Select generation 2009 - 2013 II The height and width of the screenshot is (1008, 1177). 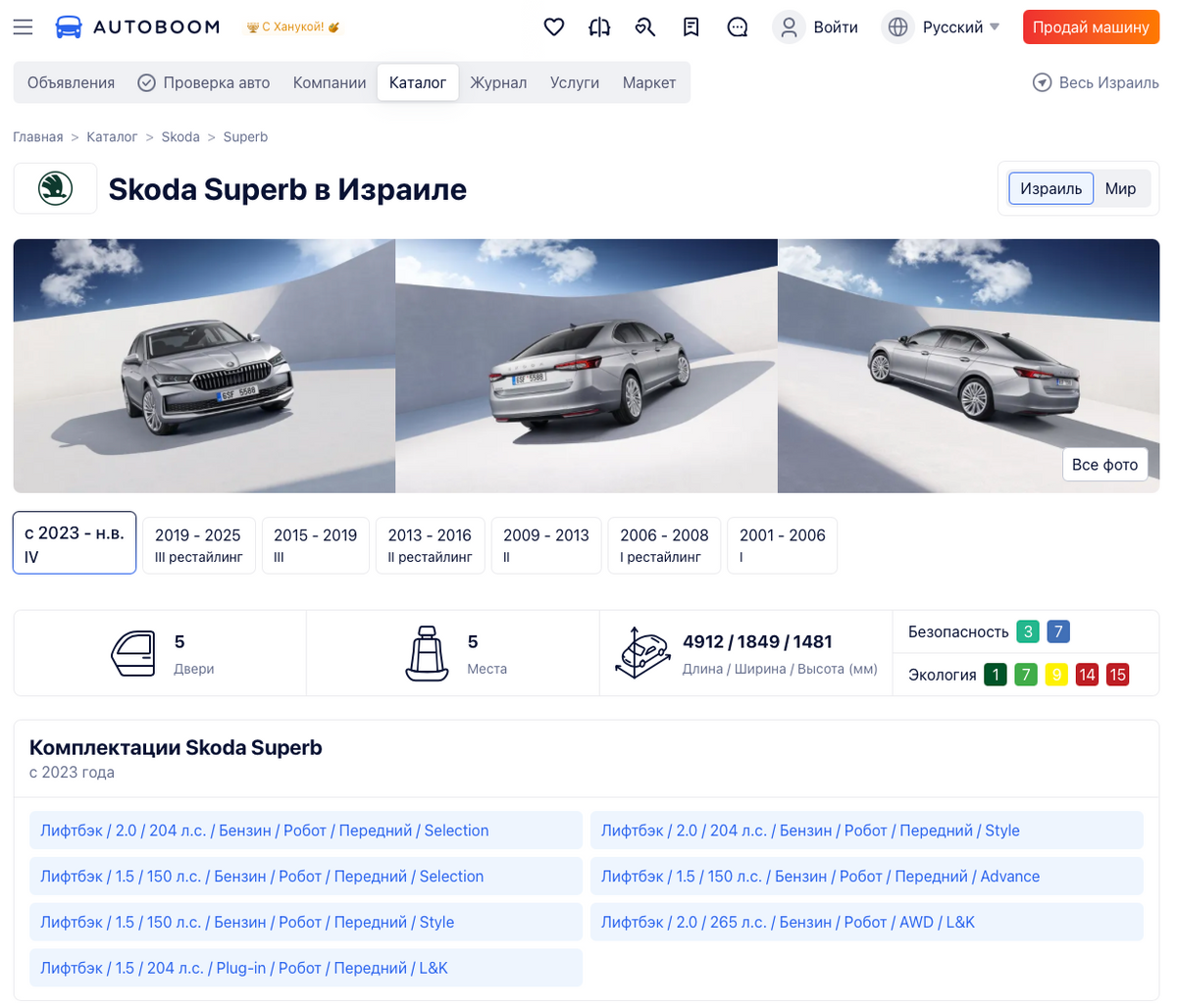coord(546,545)
